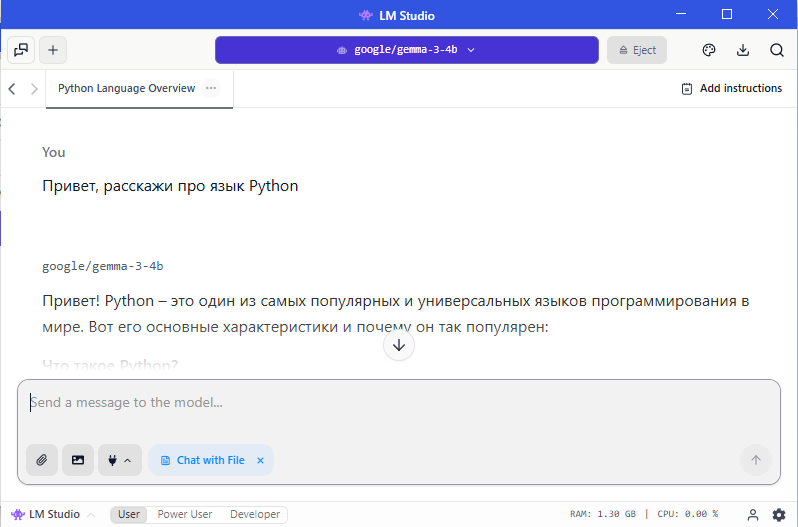Open the chats sidebar icon
The image size is (798, 527).
(x=21, y=50)
